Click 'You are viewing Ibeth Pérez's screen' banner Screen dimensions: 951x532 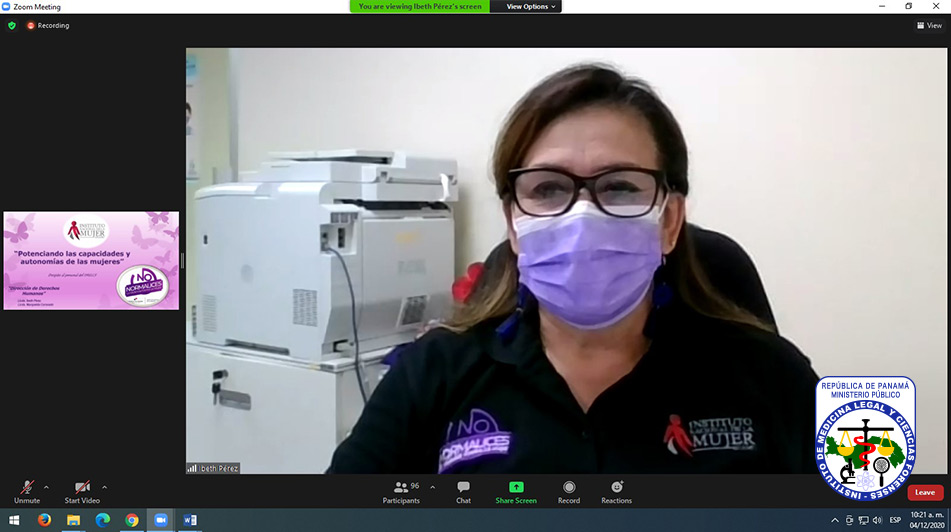tap(420, 7)
